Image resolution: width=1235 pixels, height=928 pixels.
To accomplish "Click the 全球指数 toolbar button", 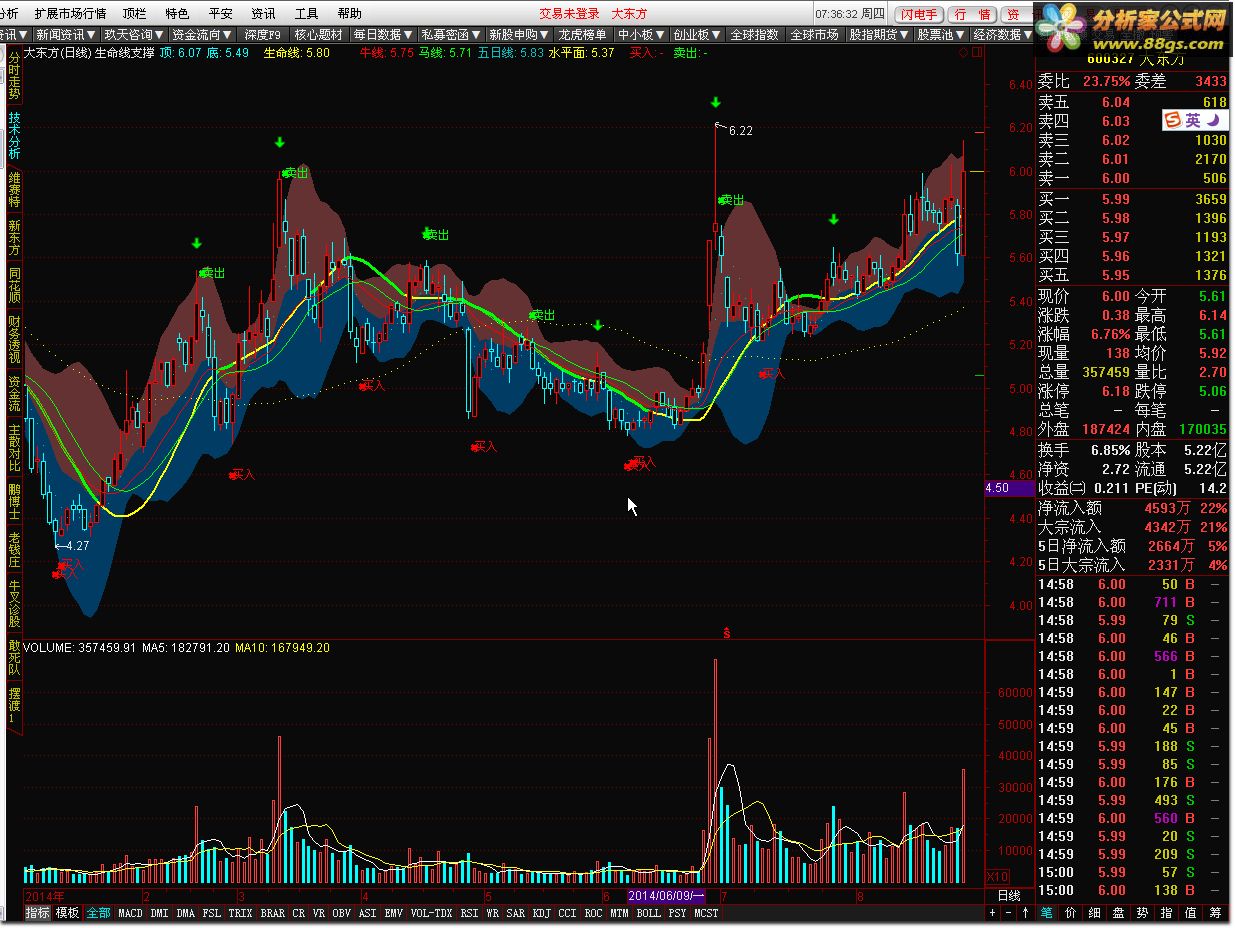I will click(754, 34).
